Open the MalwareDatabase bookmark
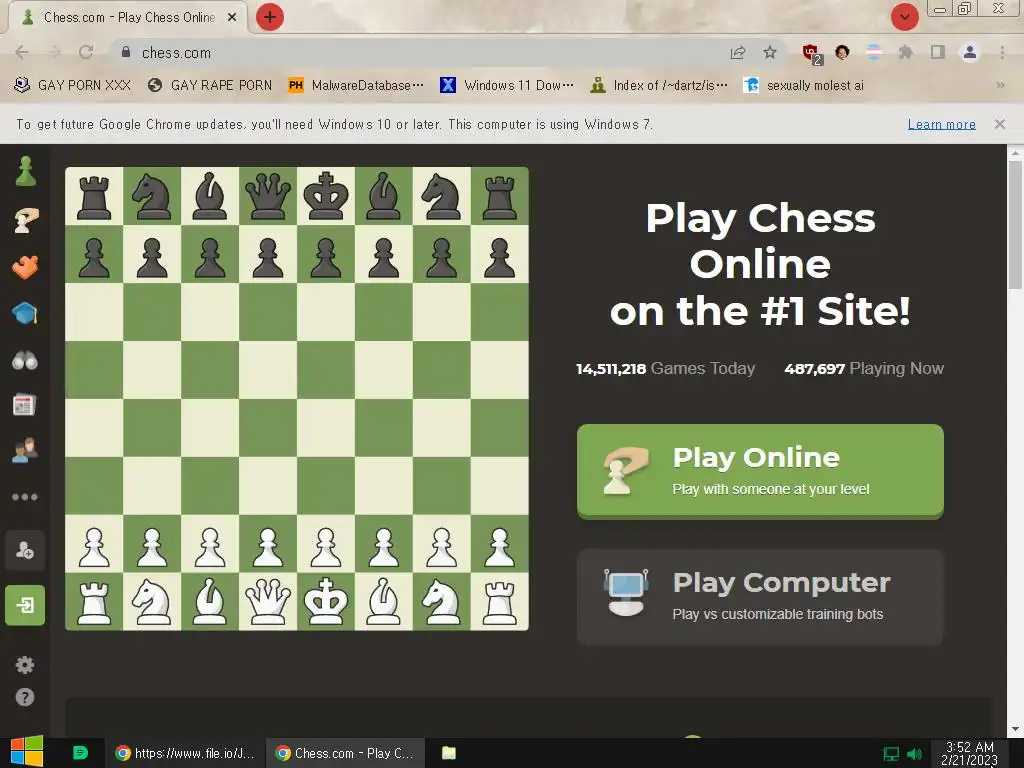Viewport: 1024px width, 768px height. 355,85
